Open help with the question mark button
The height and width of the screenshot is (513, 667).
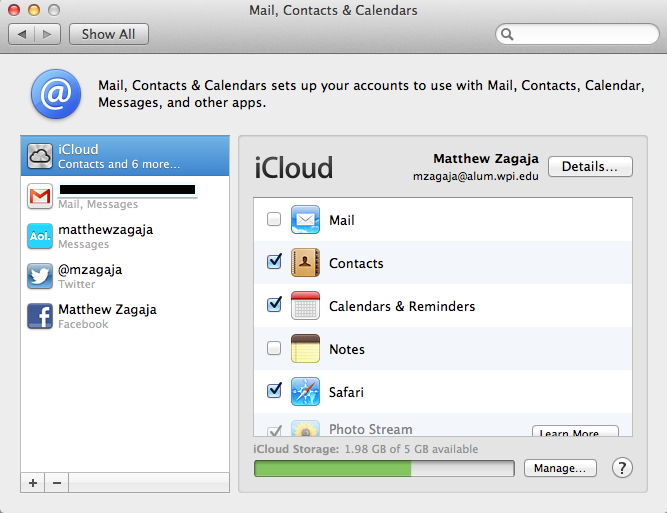622,468
